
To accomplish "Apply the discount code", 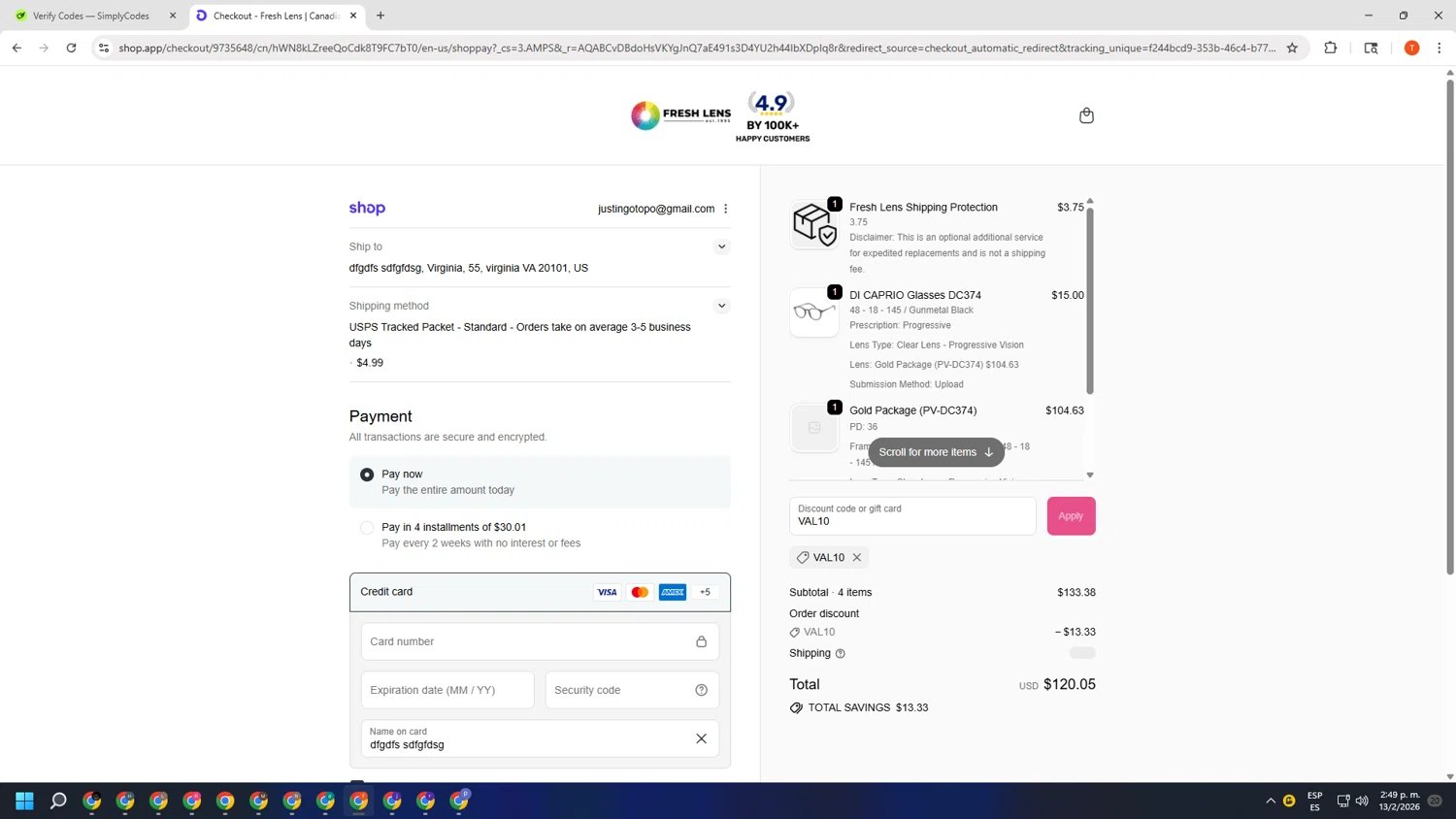I will click(x=1071, y=516).
